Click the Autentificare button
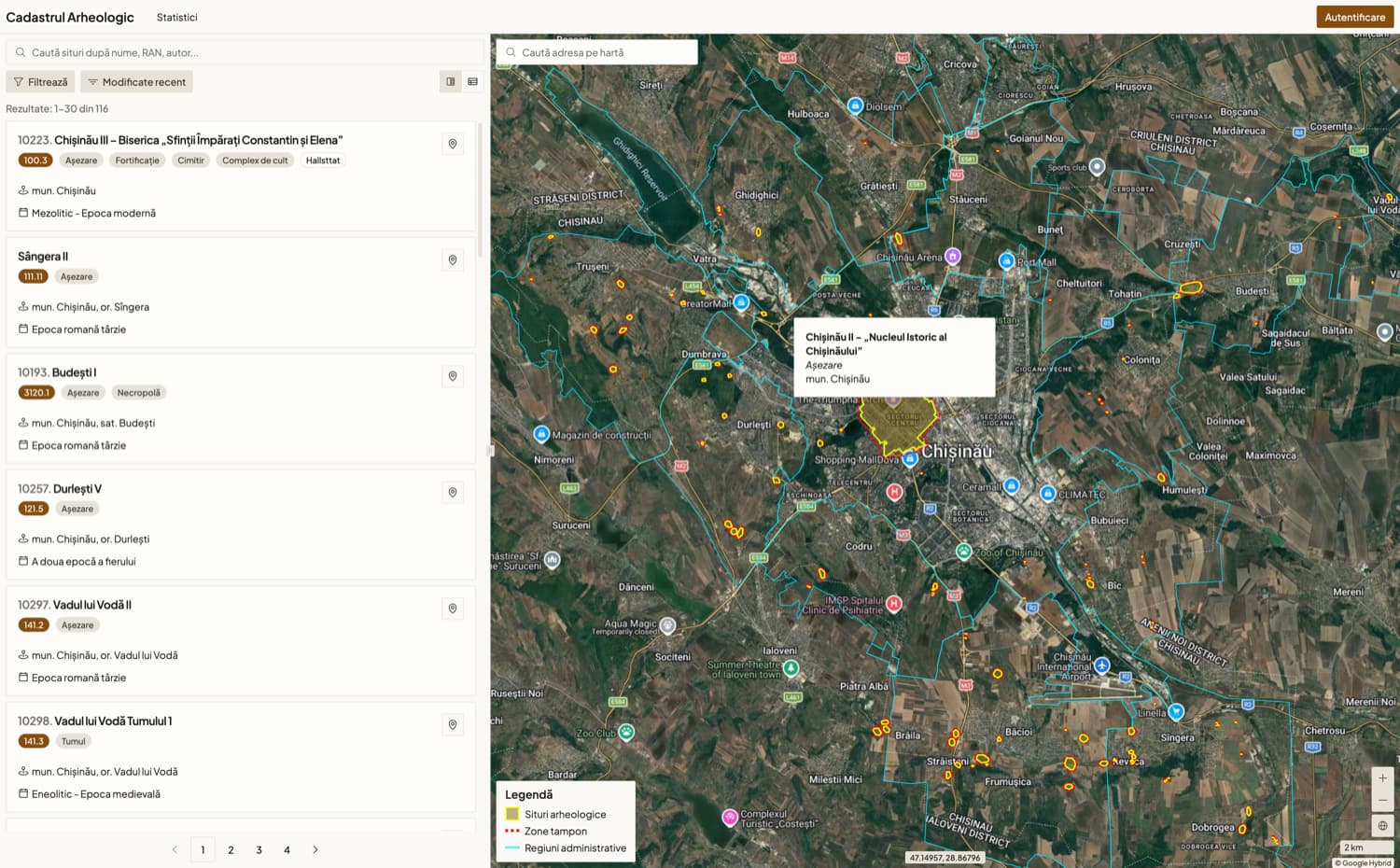This screenshot has width=1400, height=868. 1354,17
